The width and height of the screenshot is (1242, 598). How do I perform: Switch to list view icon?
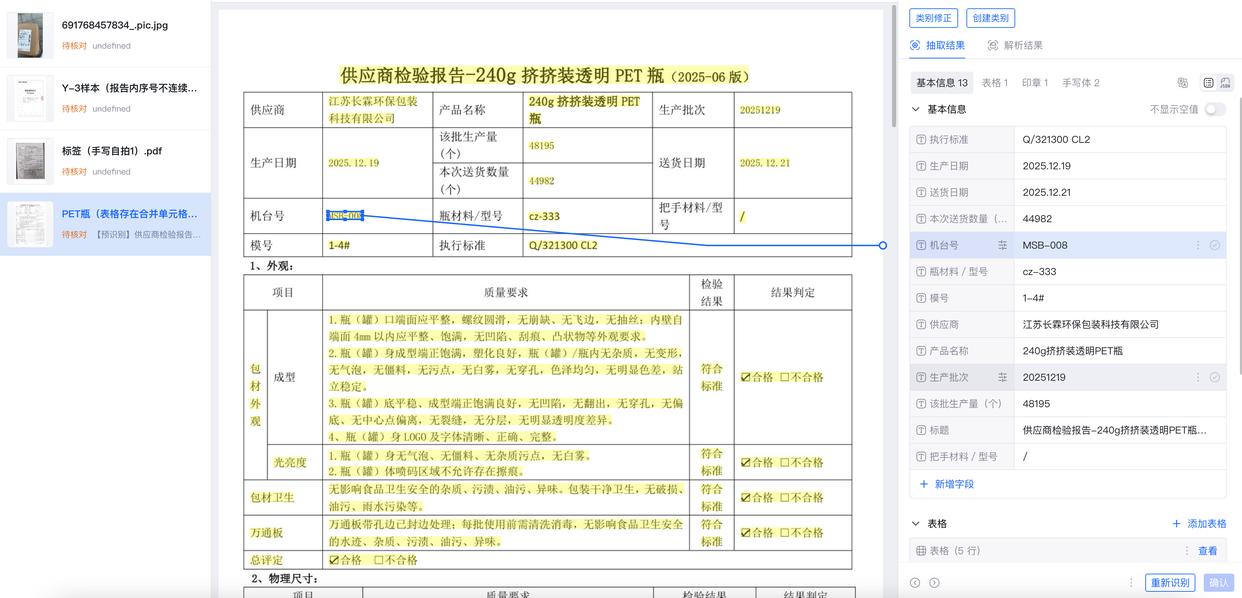pyautogui.click(x=1208, y=83)
